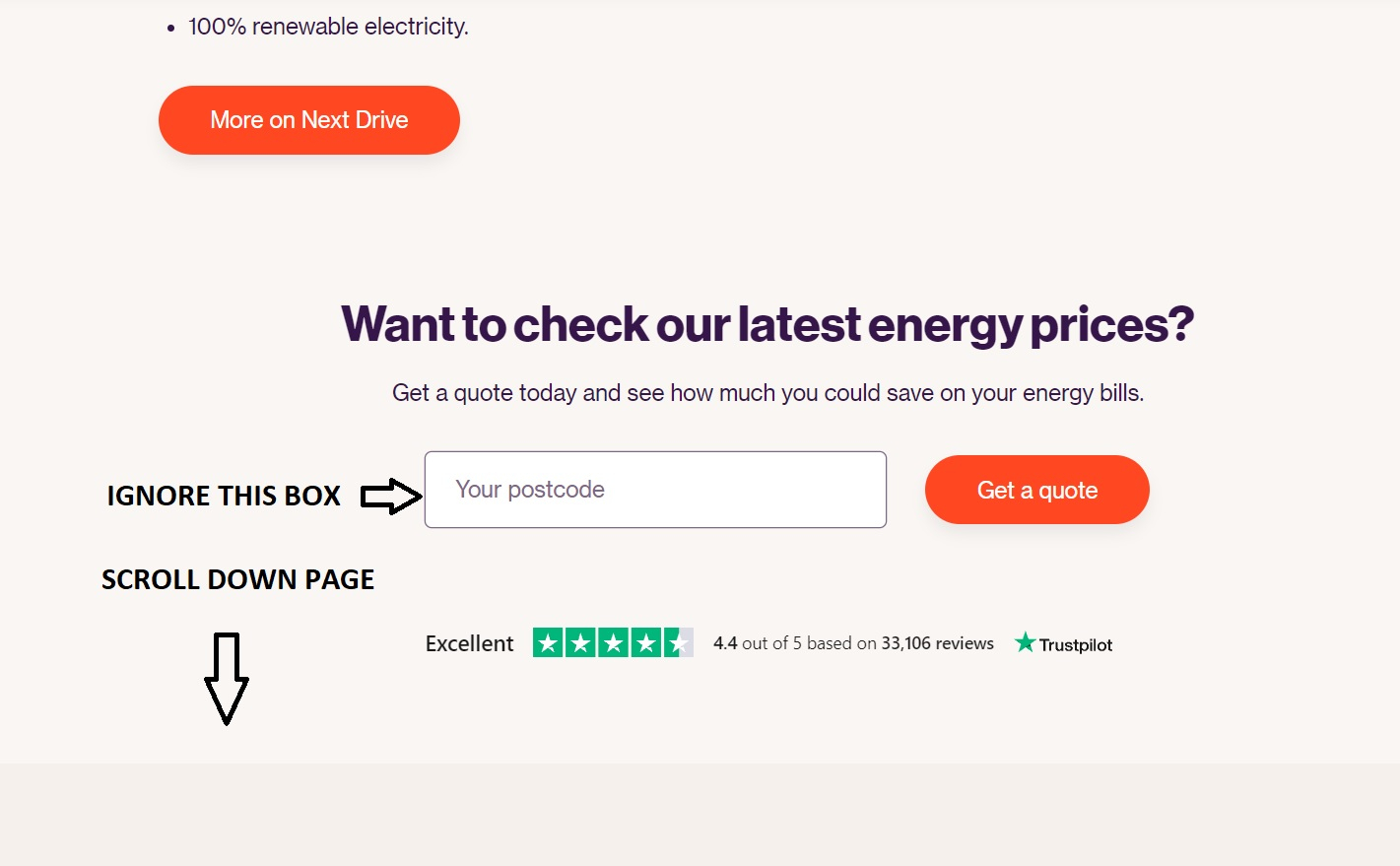
Task: Select the fourth green Trustpilot rating star
Action: point(645,643)
